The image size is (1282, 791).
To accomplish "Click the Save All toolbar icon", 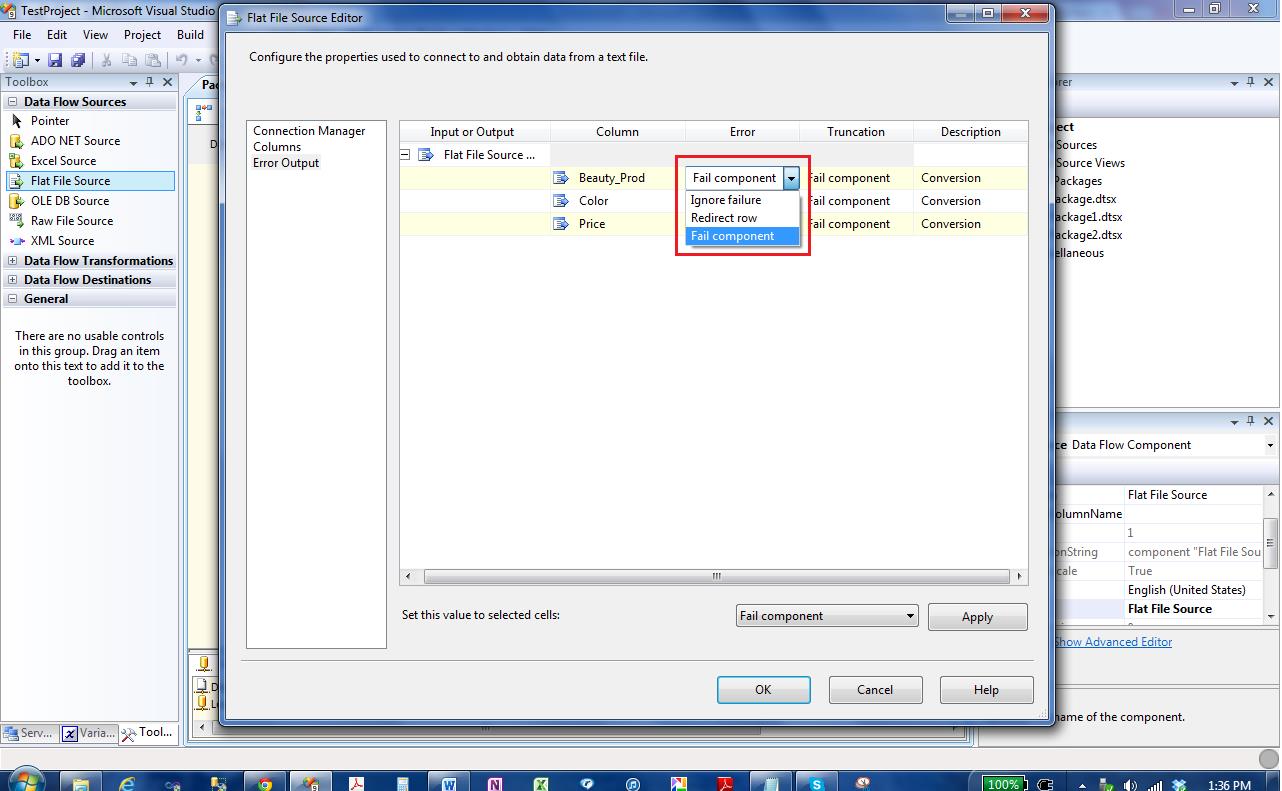I will [77, 61].
